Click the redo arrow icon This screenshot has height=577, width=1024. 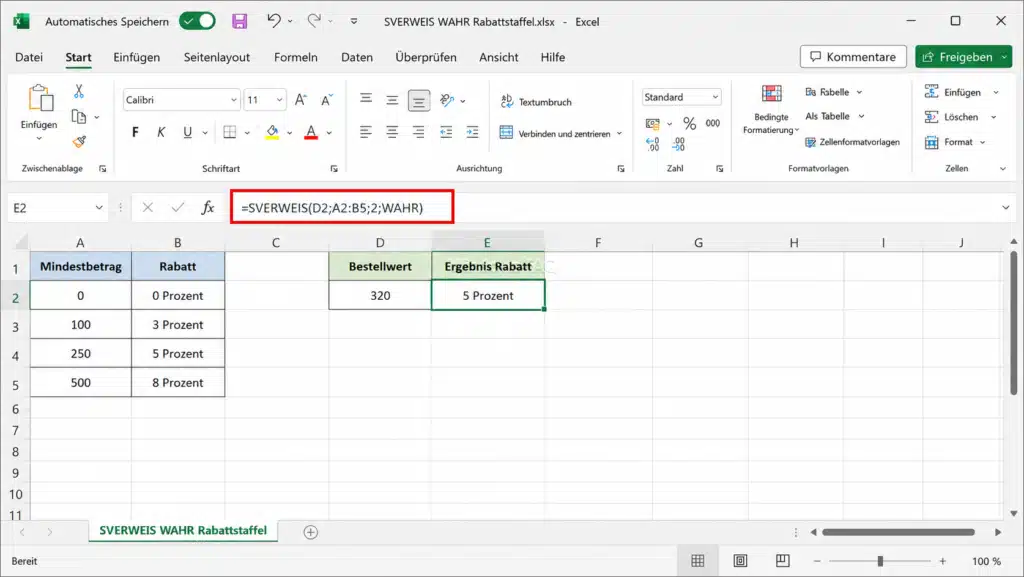tap(314, 21)
